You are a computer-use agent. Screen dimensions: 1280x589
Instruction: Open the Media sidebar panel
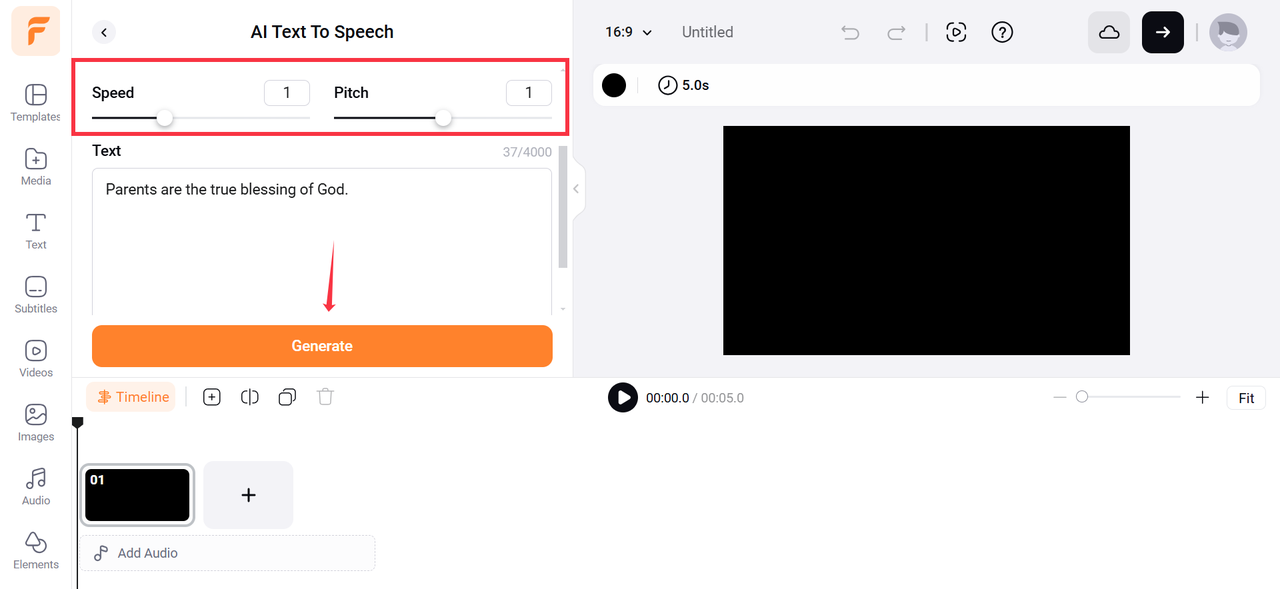[x=36, y=167]
